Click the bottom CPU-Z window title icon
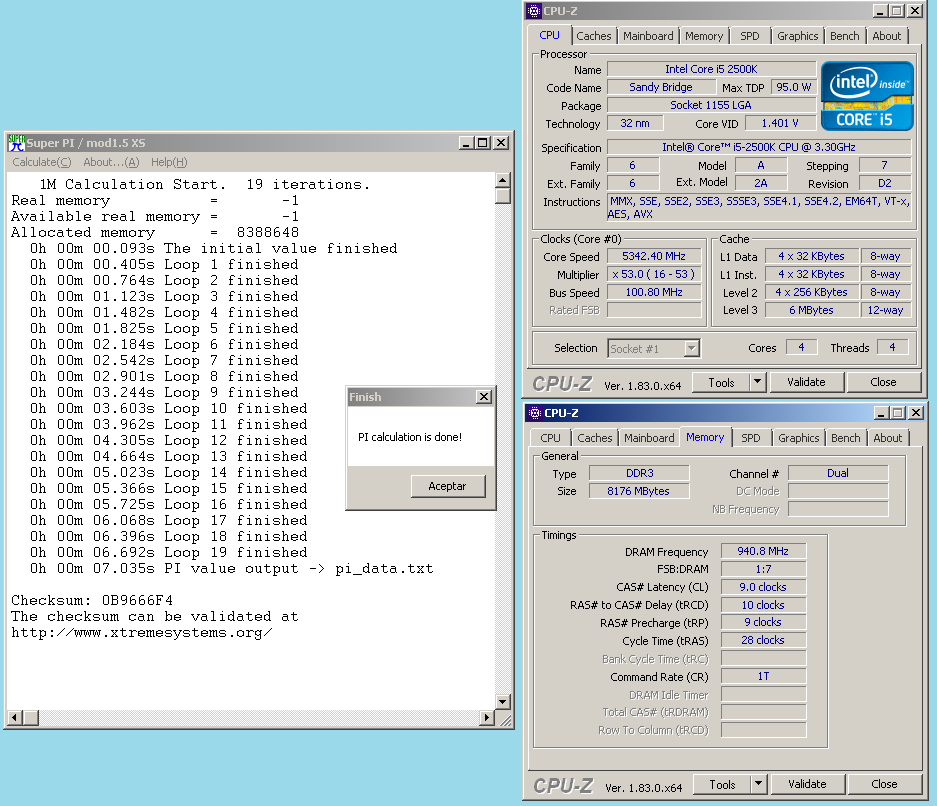Image resolution: width=937 pixels, height=806 pixels. [535, 413]
